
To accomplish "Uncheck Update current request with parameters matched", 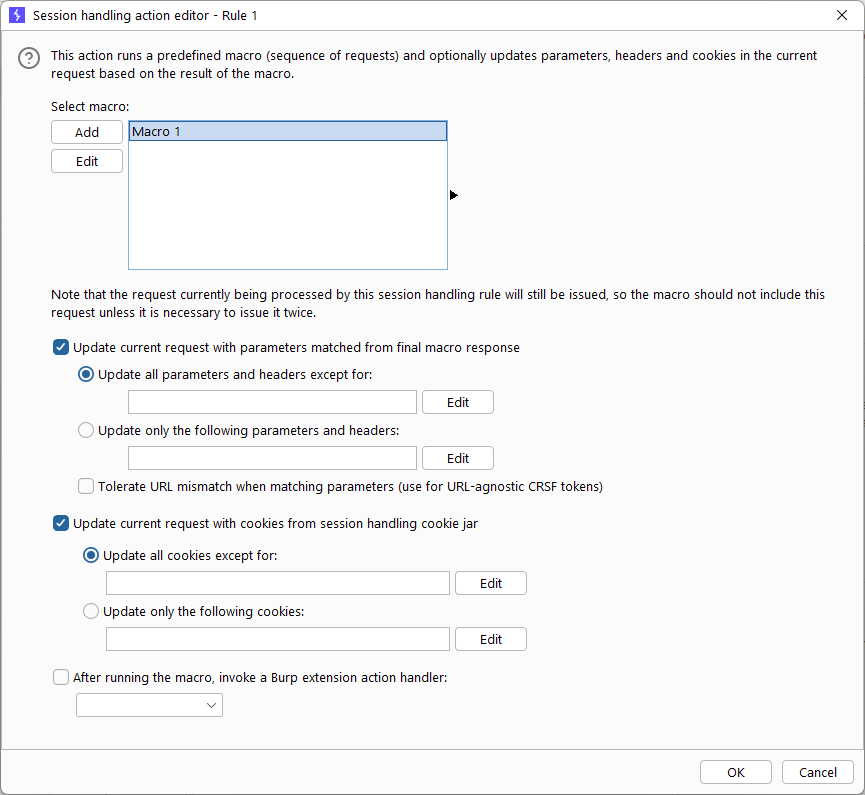I will pos(61,348).
